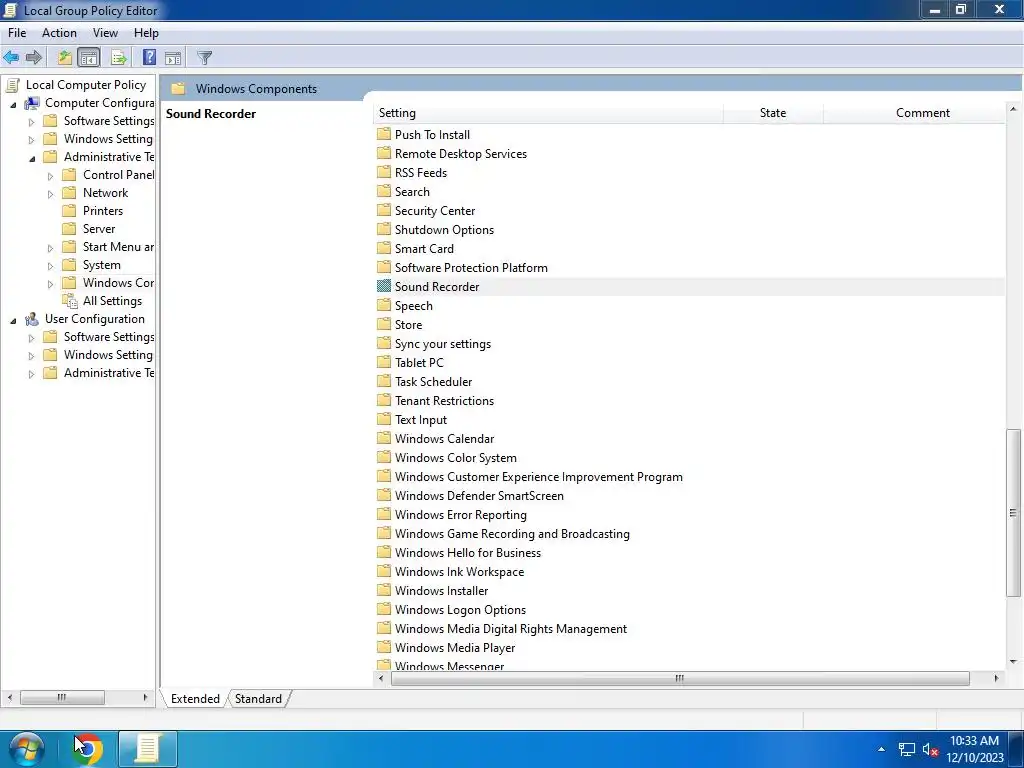Click the horizontal scrollbar thumb in list
The height and width of the screenshot is (768, 1024).
tap(680, 678)
